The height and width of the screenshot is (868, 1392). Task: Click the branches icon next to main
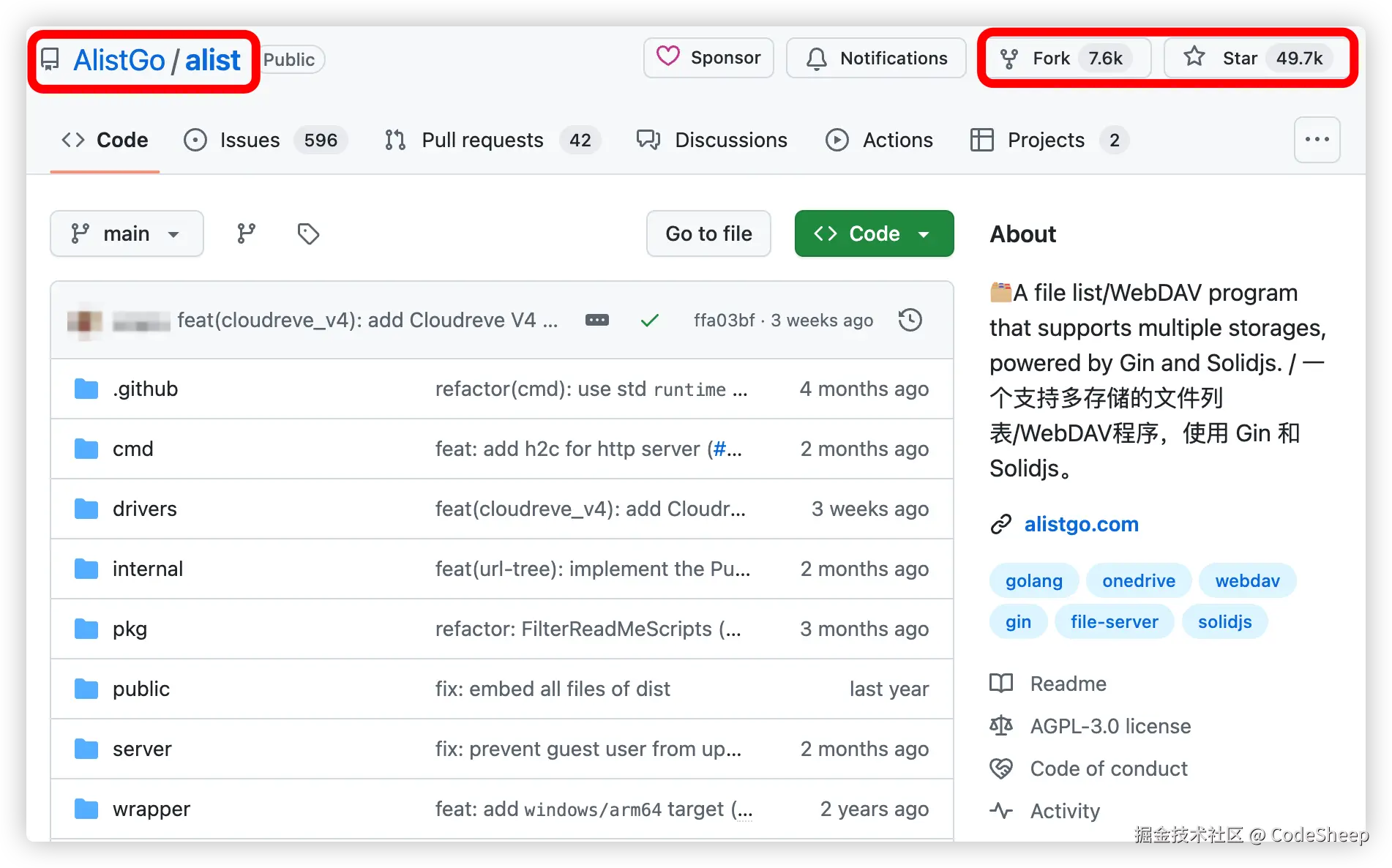coord(247,233)
